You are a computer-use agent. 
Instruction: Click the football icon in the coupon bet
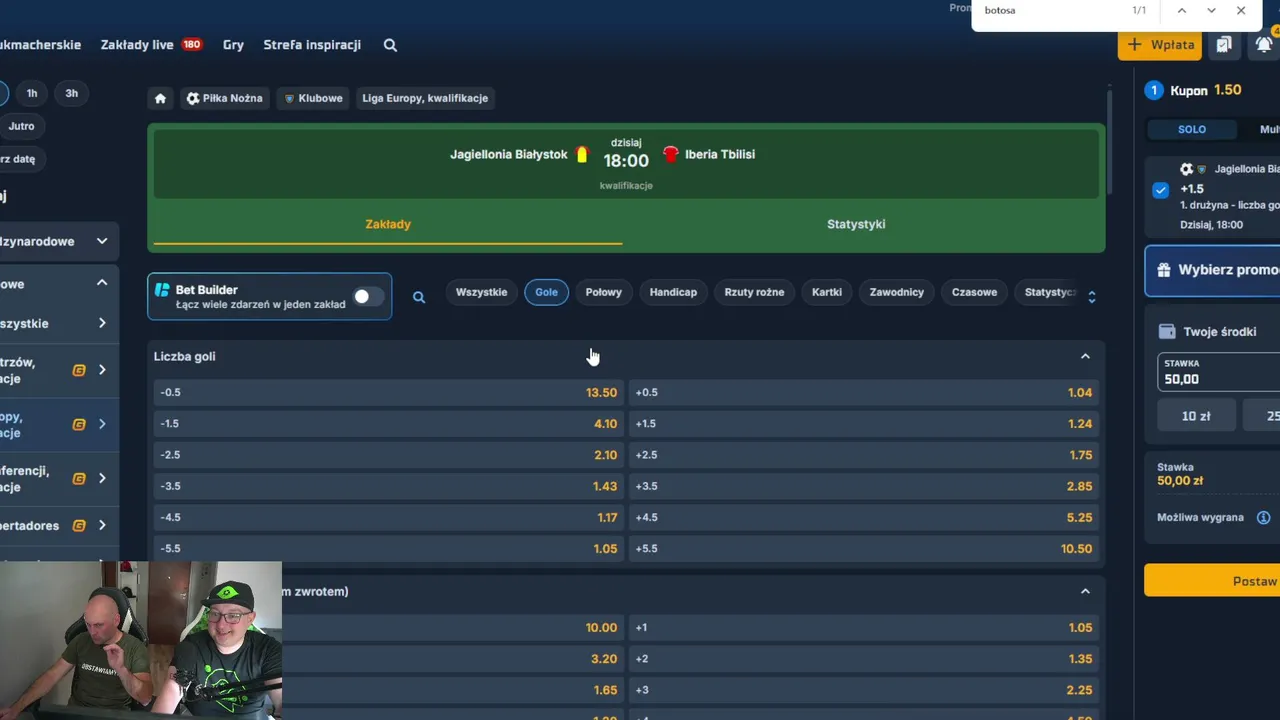pyautogui.click(x=1187, y=169)
